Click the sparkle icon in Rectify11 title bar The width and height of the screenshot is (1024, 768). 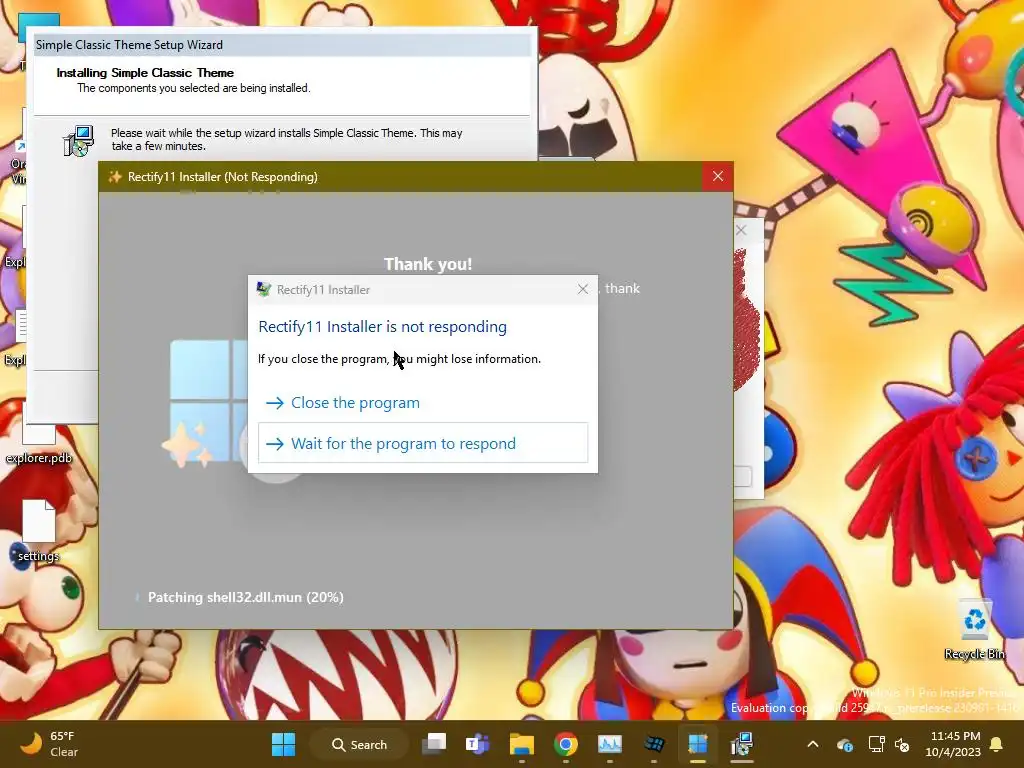tap(115, 176)
